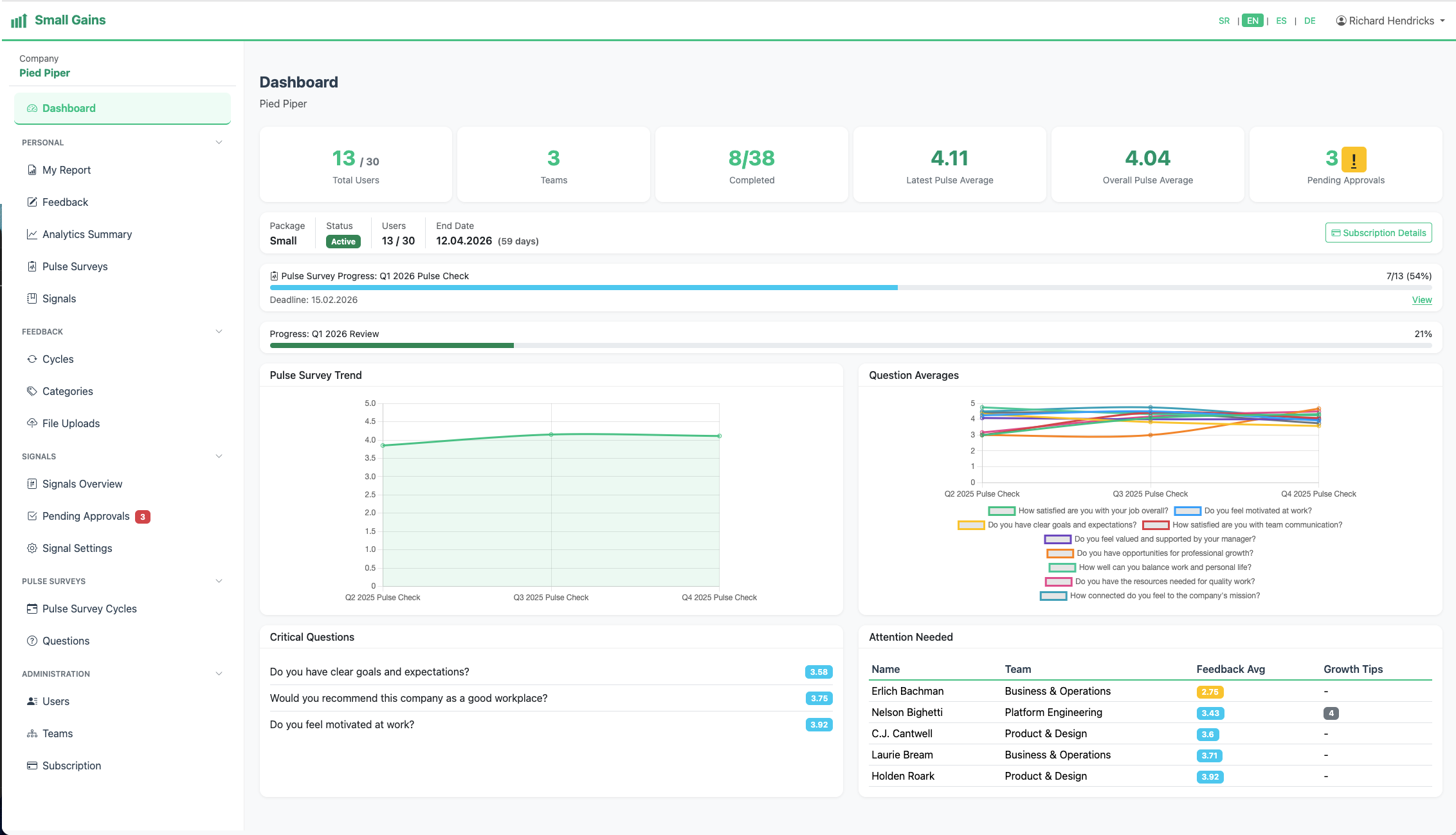Click the Subscription card icon in sidebar

pos(32,766)
